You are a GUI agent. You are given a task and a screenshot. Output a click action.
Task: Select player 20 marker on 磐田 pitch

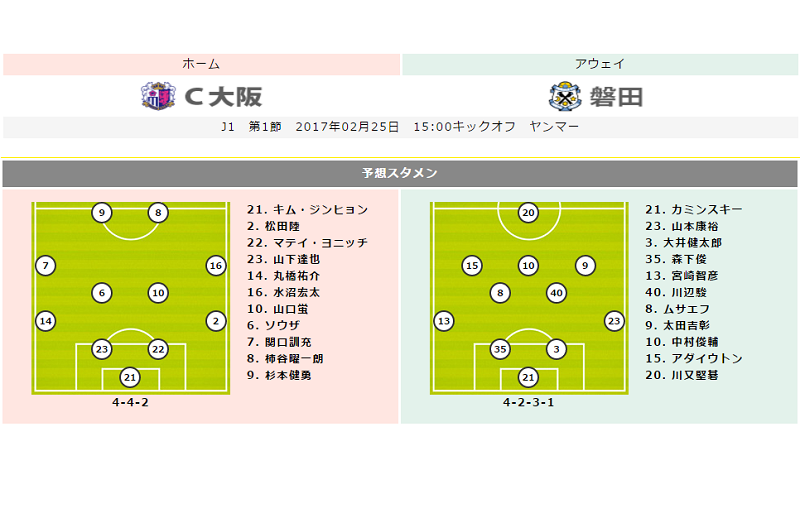coord(529,213)
